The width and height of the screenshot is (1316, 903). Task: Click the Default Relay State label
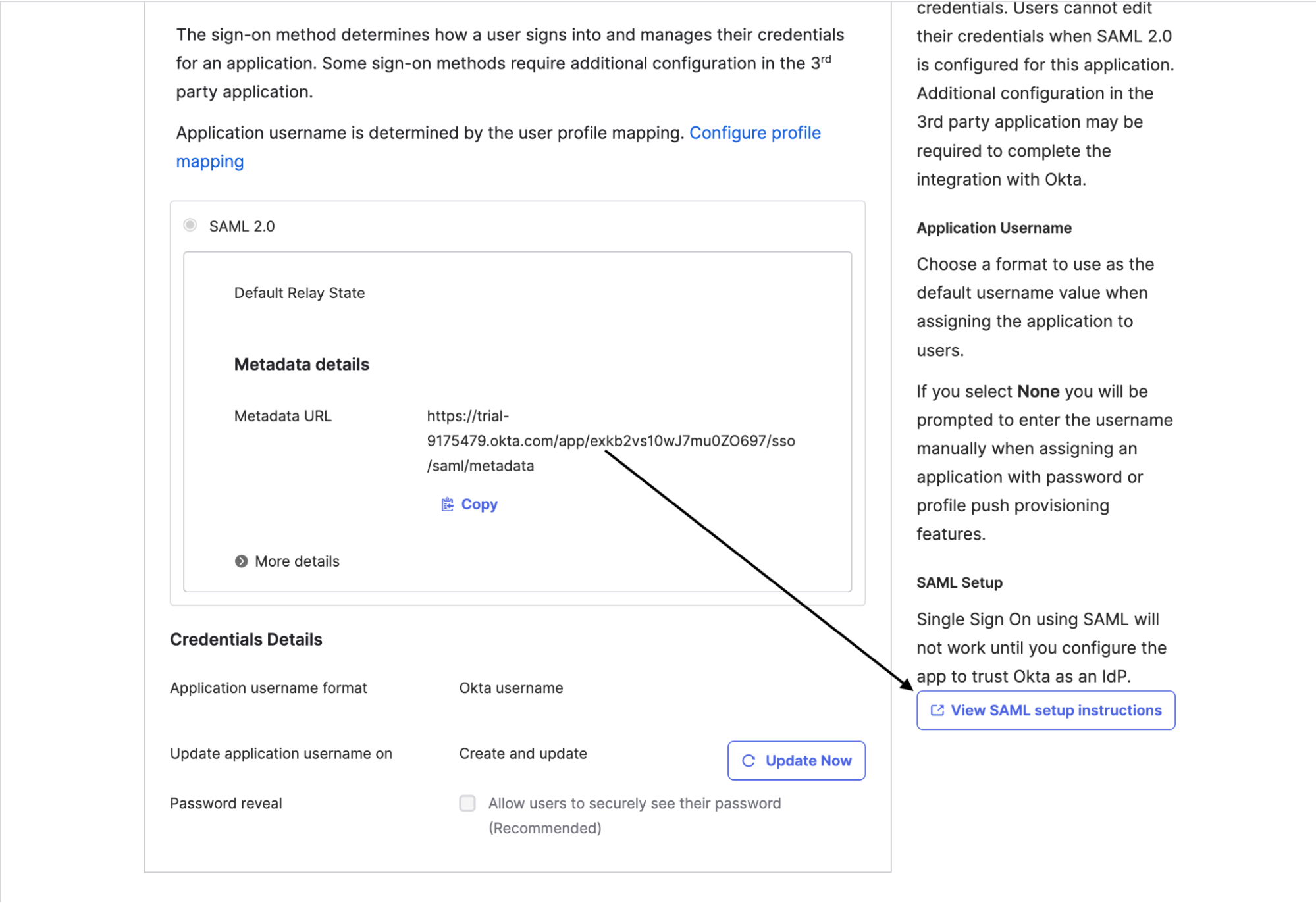click(300, 293)
